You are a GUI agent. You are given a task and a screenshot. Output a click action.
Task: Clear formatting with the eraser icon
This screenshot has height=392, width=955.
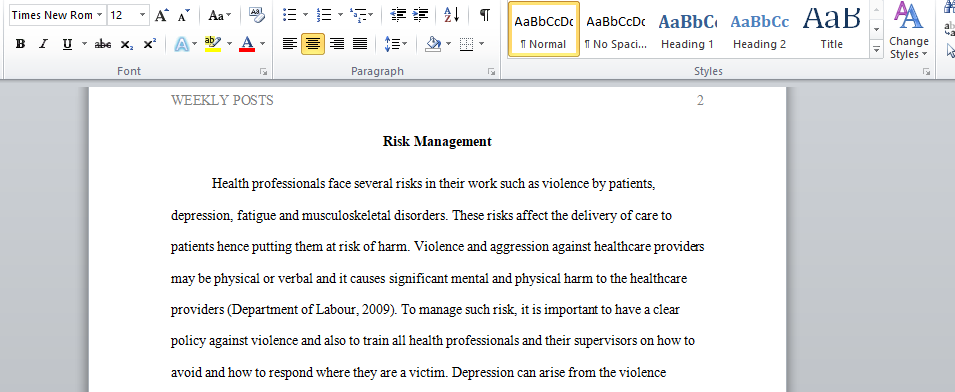257,15
